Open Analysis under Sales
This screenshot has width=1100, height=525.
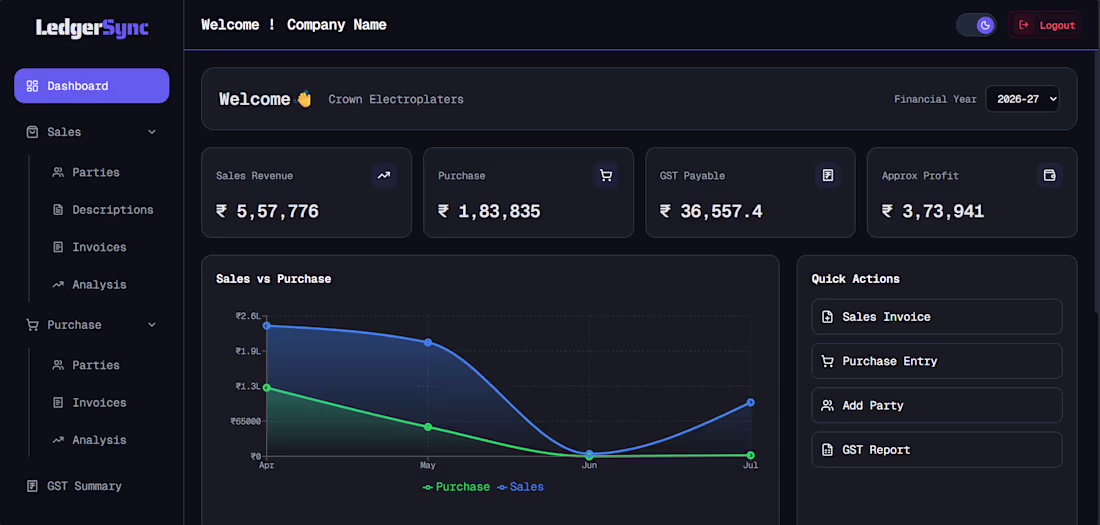(100, 285)
